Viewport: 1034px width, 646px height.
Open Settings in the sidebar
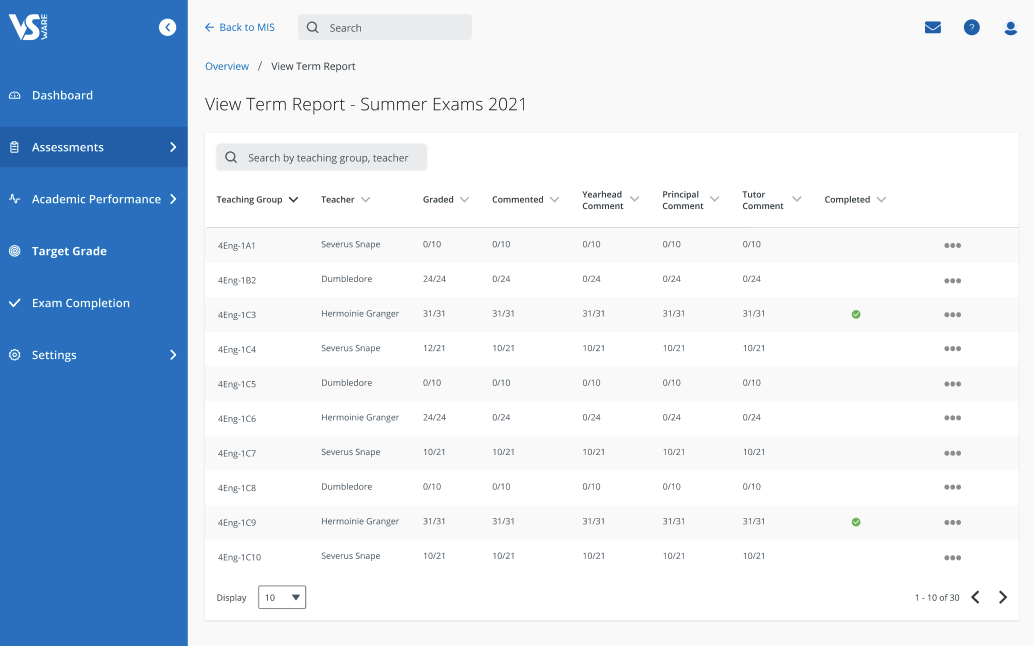click(94, 355)
